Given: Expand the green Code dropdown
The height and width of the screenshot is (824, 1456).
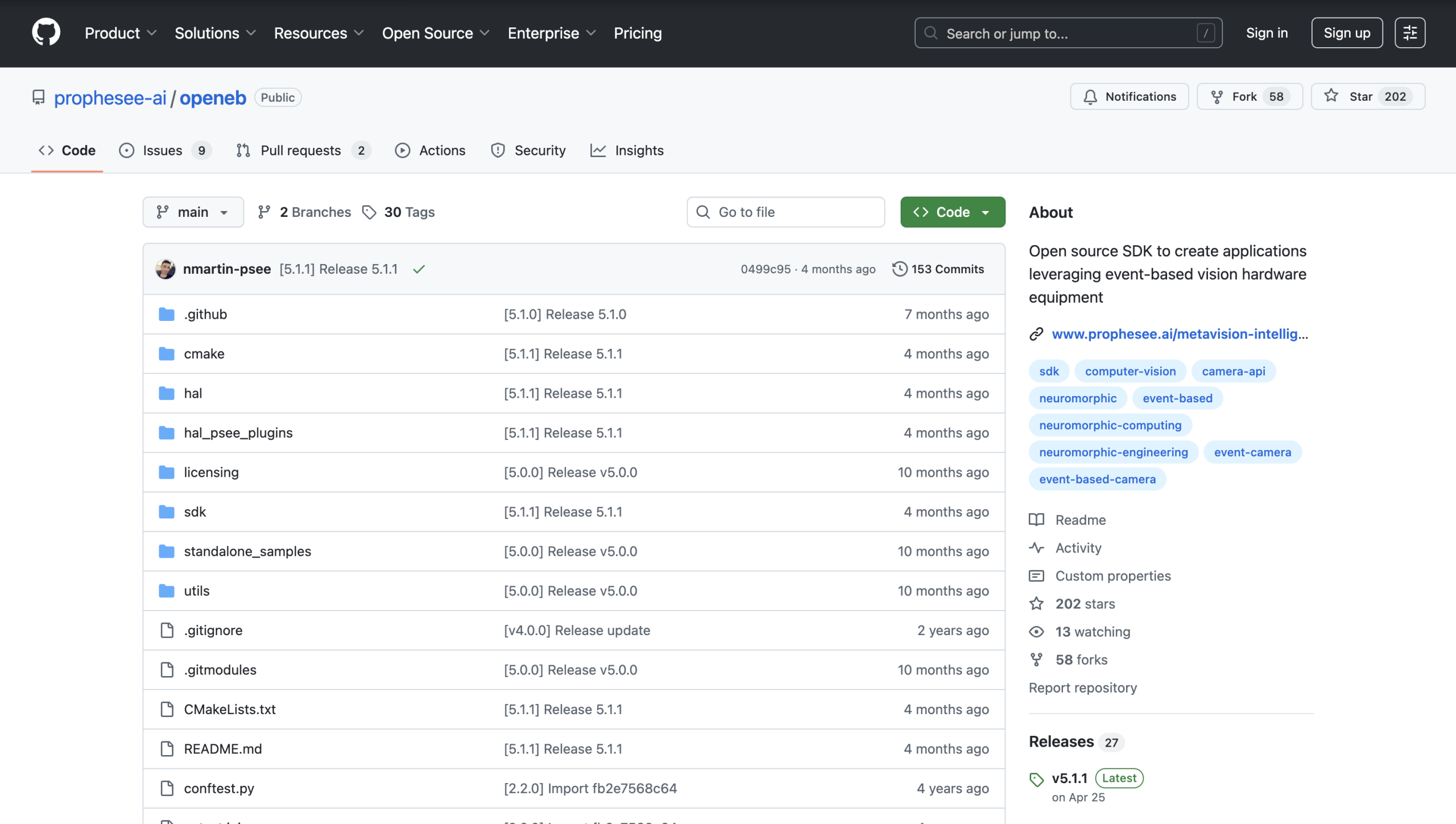Looking at the screenshot, I should point(953,212).
